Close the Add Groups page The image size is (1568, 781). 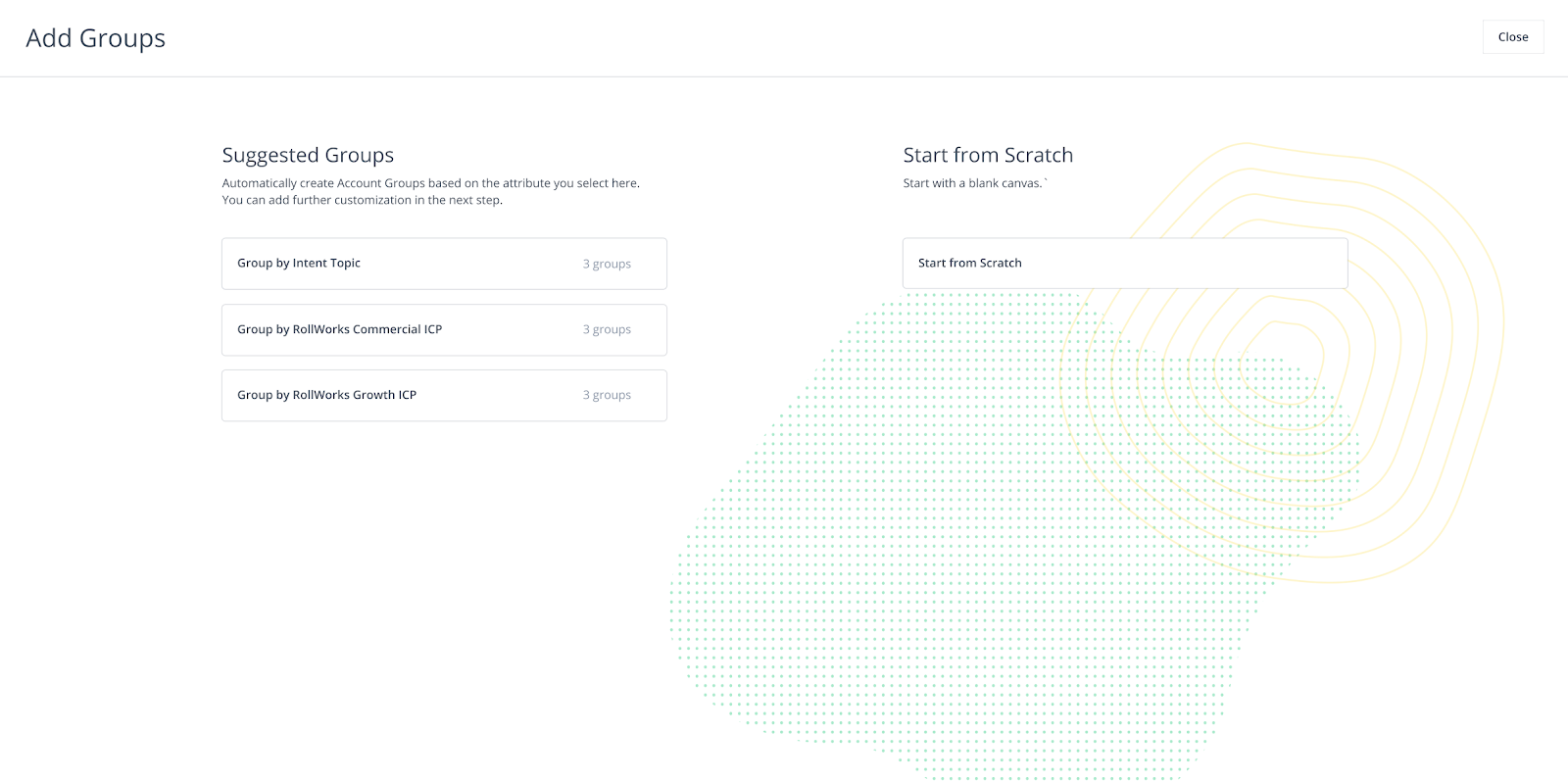(1513, 37)
